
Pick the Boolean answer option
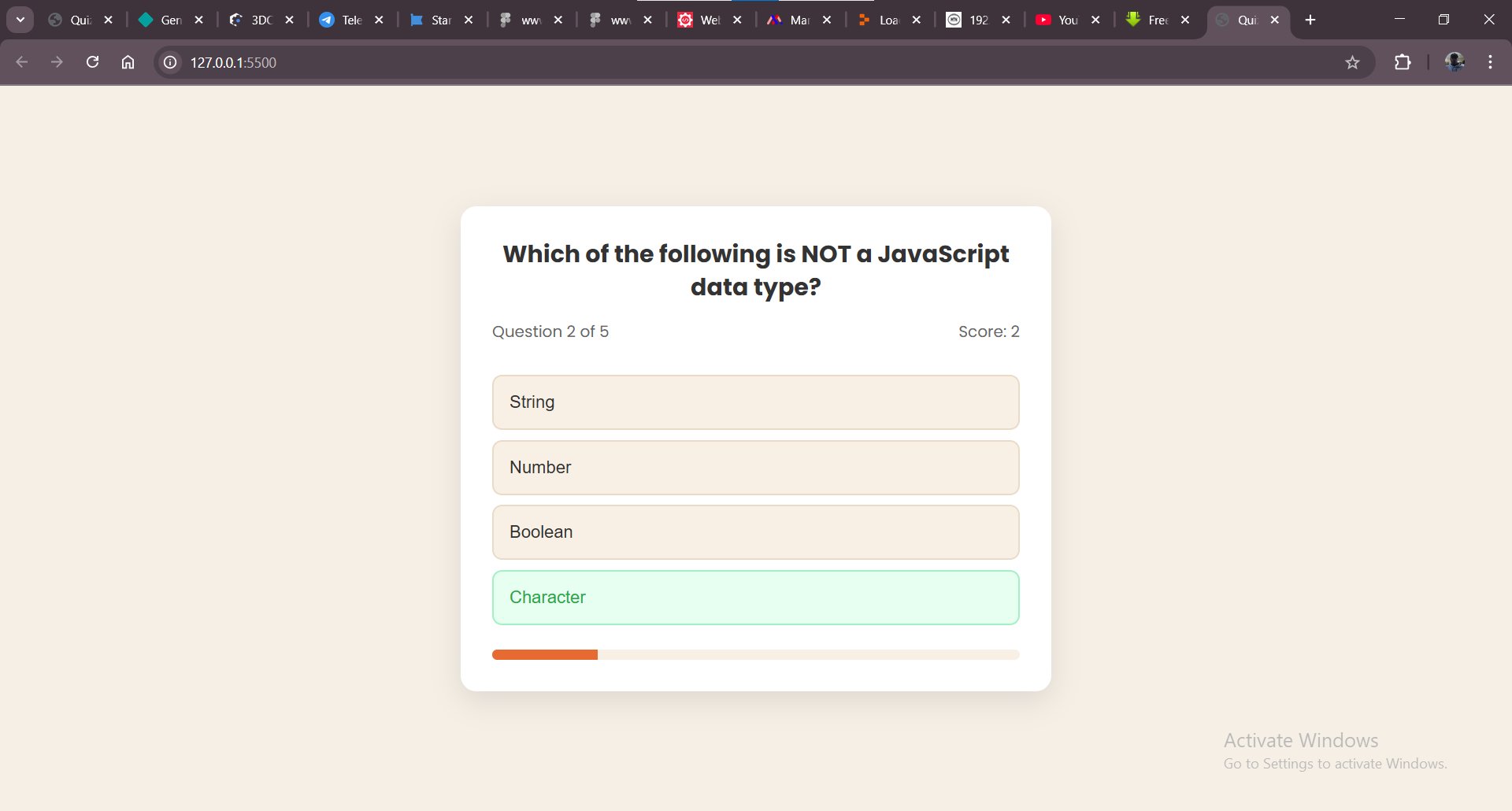755,532
